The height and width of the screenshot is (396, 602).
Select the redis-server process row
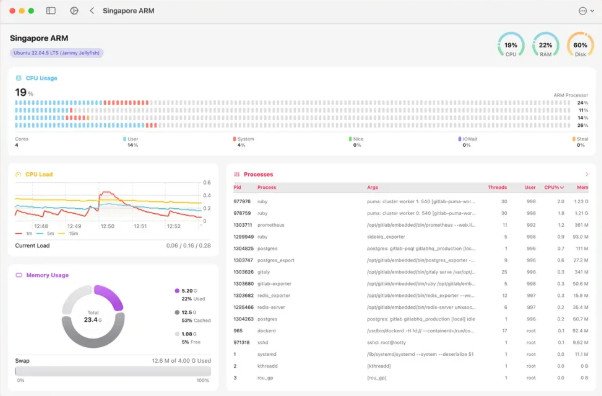tap(411, 307)
